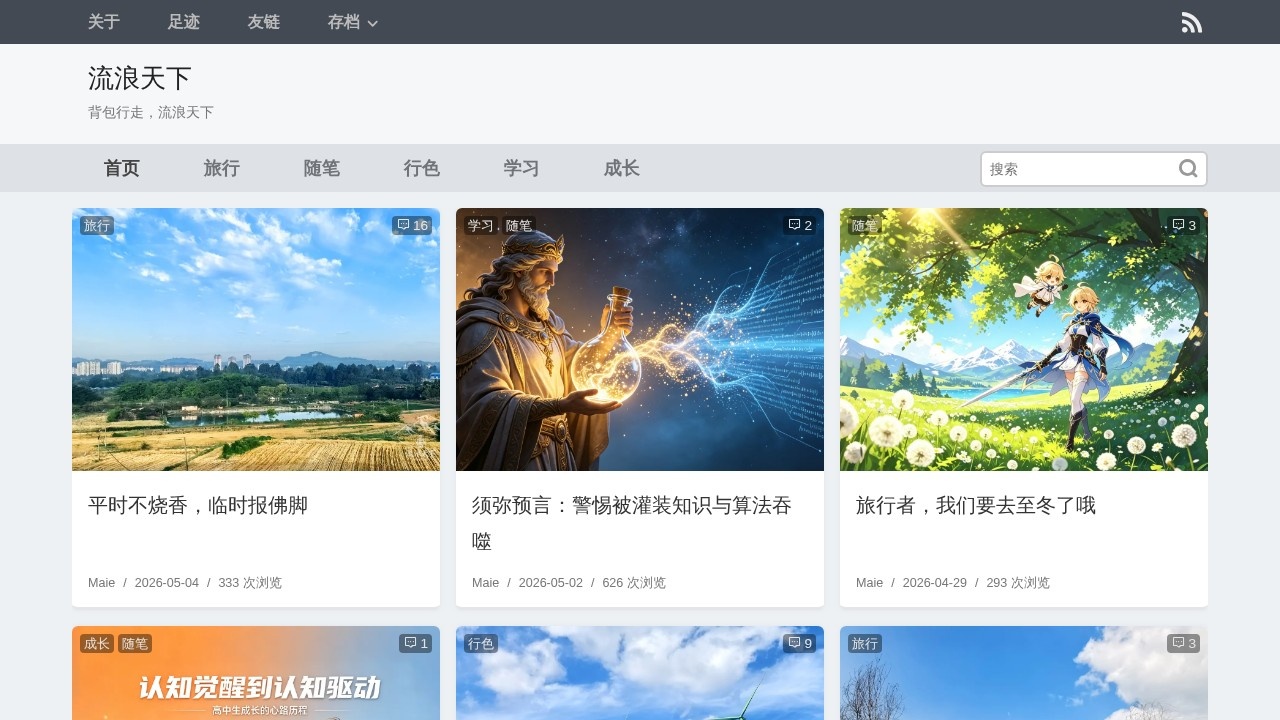Open the 行色 category tab
Screen dimensions: 1280x720
pos(422,168)
